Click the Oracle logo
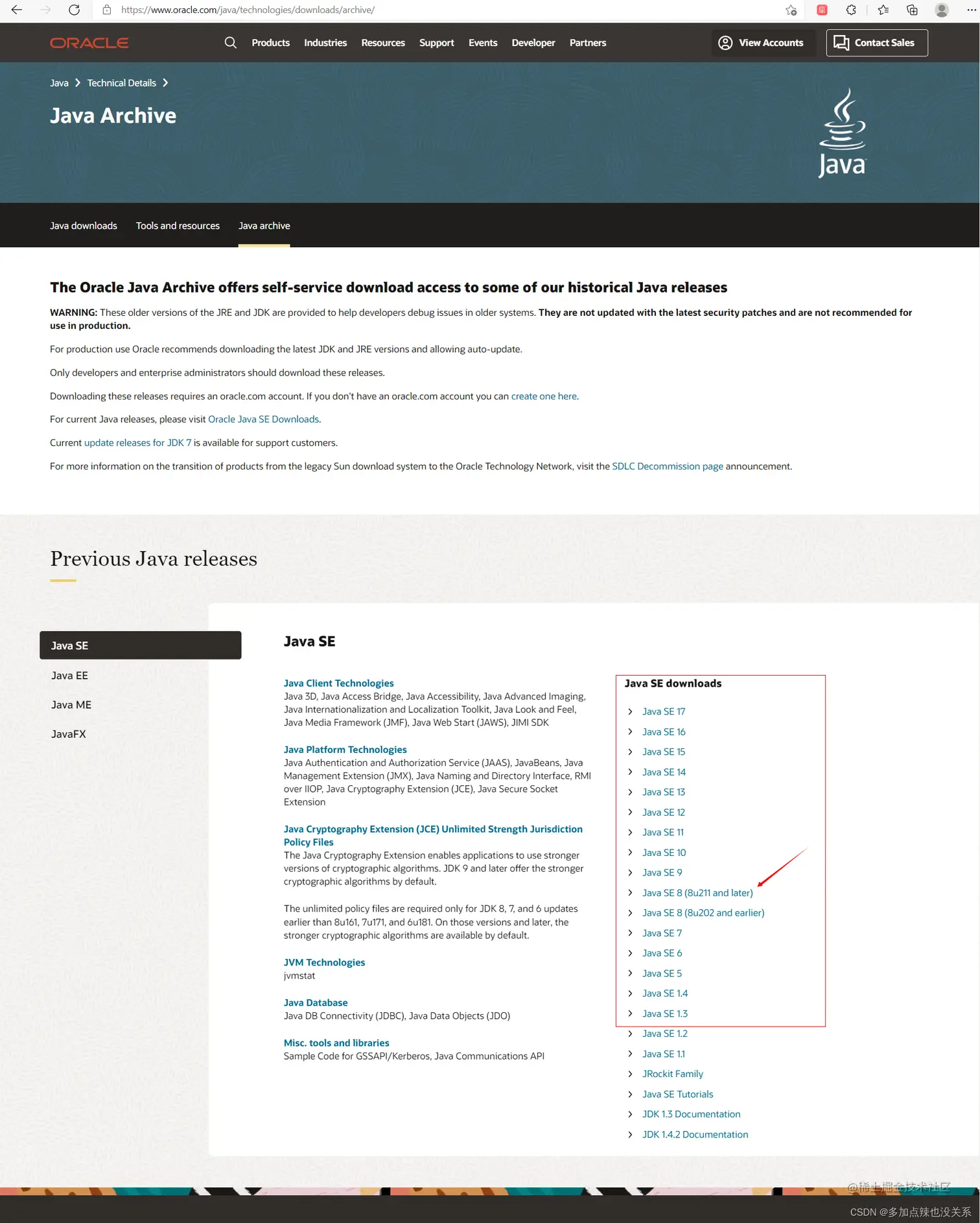 [x=89, y=43]
